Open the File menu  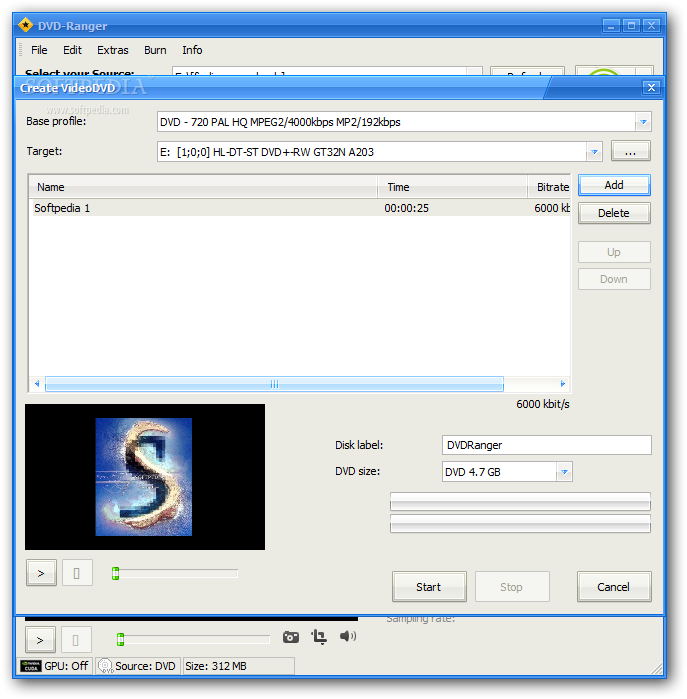point(39,50)
